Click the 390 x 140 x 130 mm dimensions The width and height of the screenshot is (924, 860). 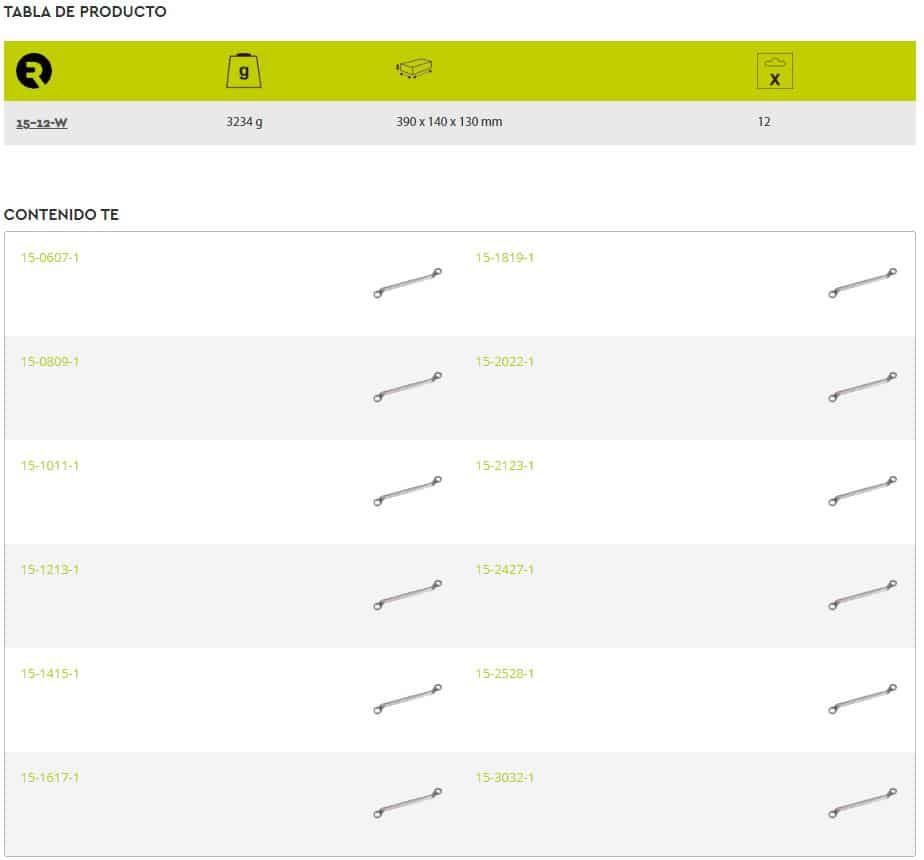pyautogui.click(x=449, y=123)
